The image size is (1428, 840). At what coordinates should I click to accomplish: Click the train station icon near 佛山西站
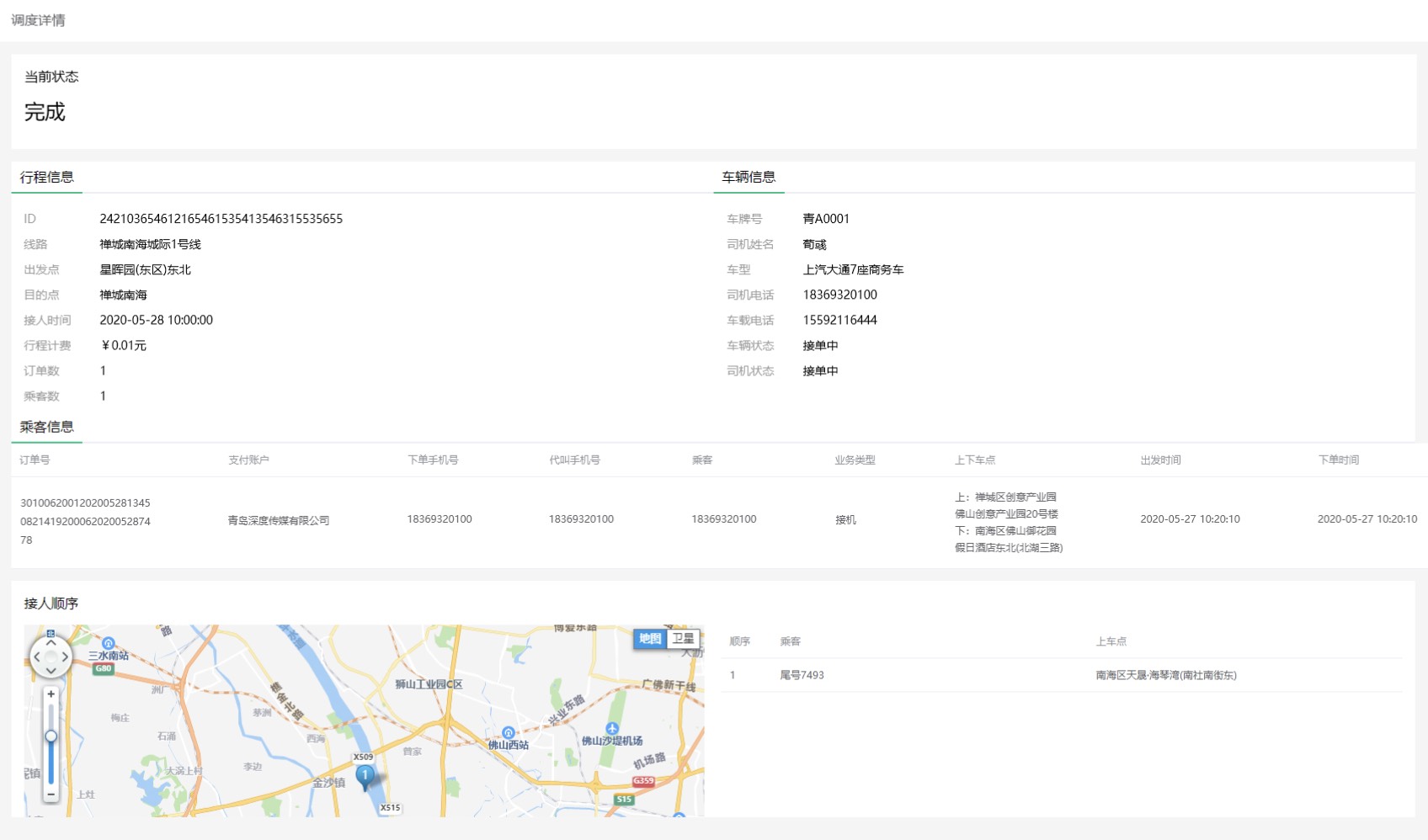tap(509, 732)
